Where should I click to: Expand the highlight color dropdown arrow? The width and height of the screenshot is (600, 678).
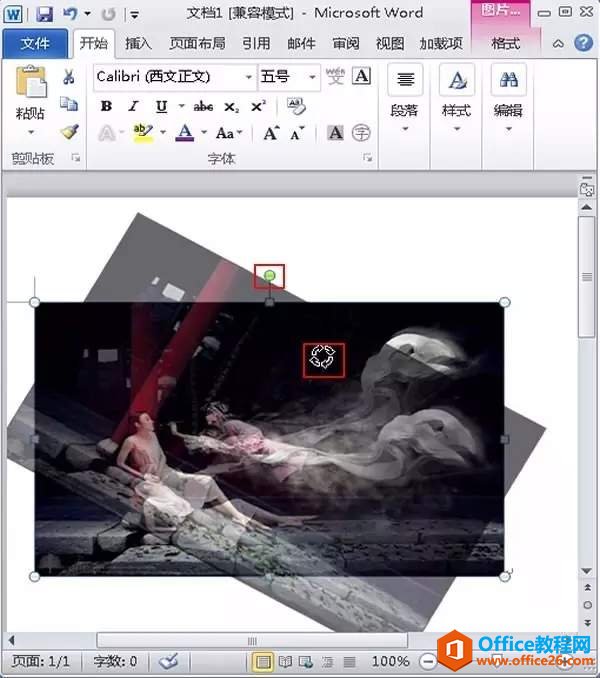pyautogui.click(x=163, y=132)
